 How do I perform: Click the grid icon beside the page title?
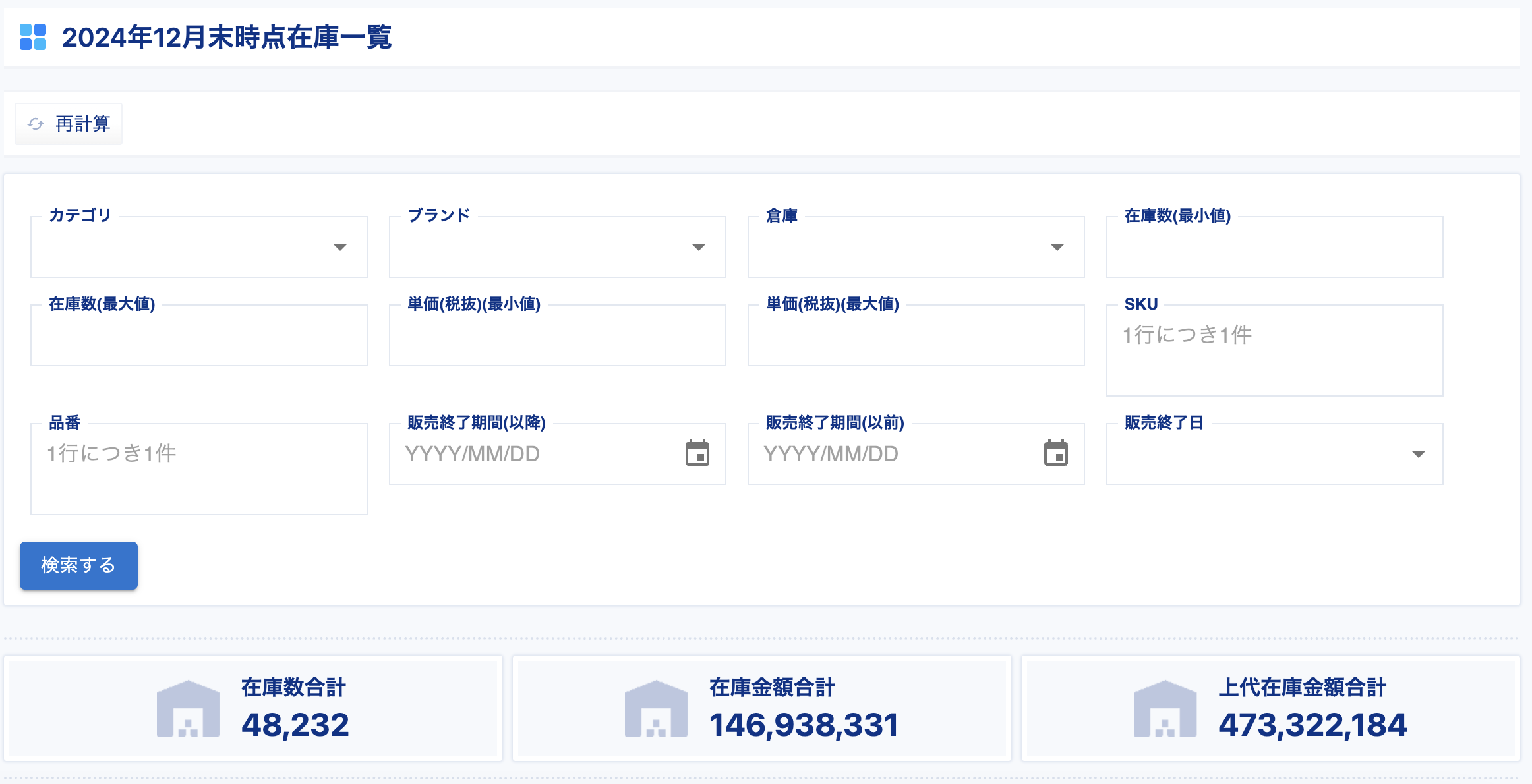33,37
